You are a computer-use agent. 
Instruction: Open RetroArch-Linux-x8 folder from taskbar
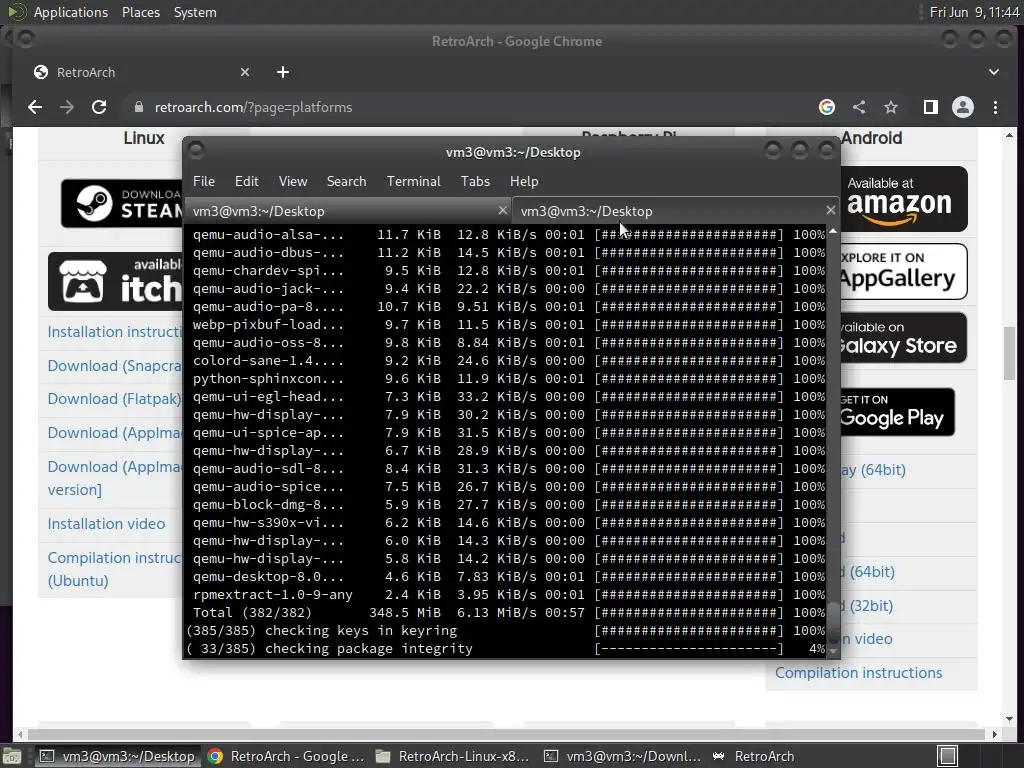tap(452, 756)
